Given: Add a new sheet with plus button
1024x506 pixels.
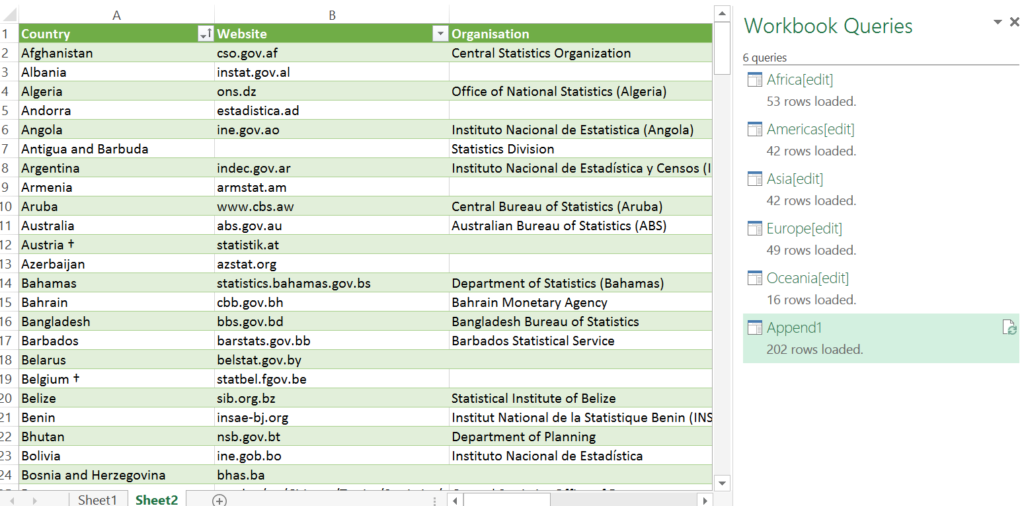Looking at the screenshot, I should pyautogui.click(x=220, y=499).
